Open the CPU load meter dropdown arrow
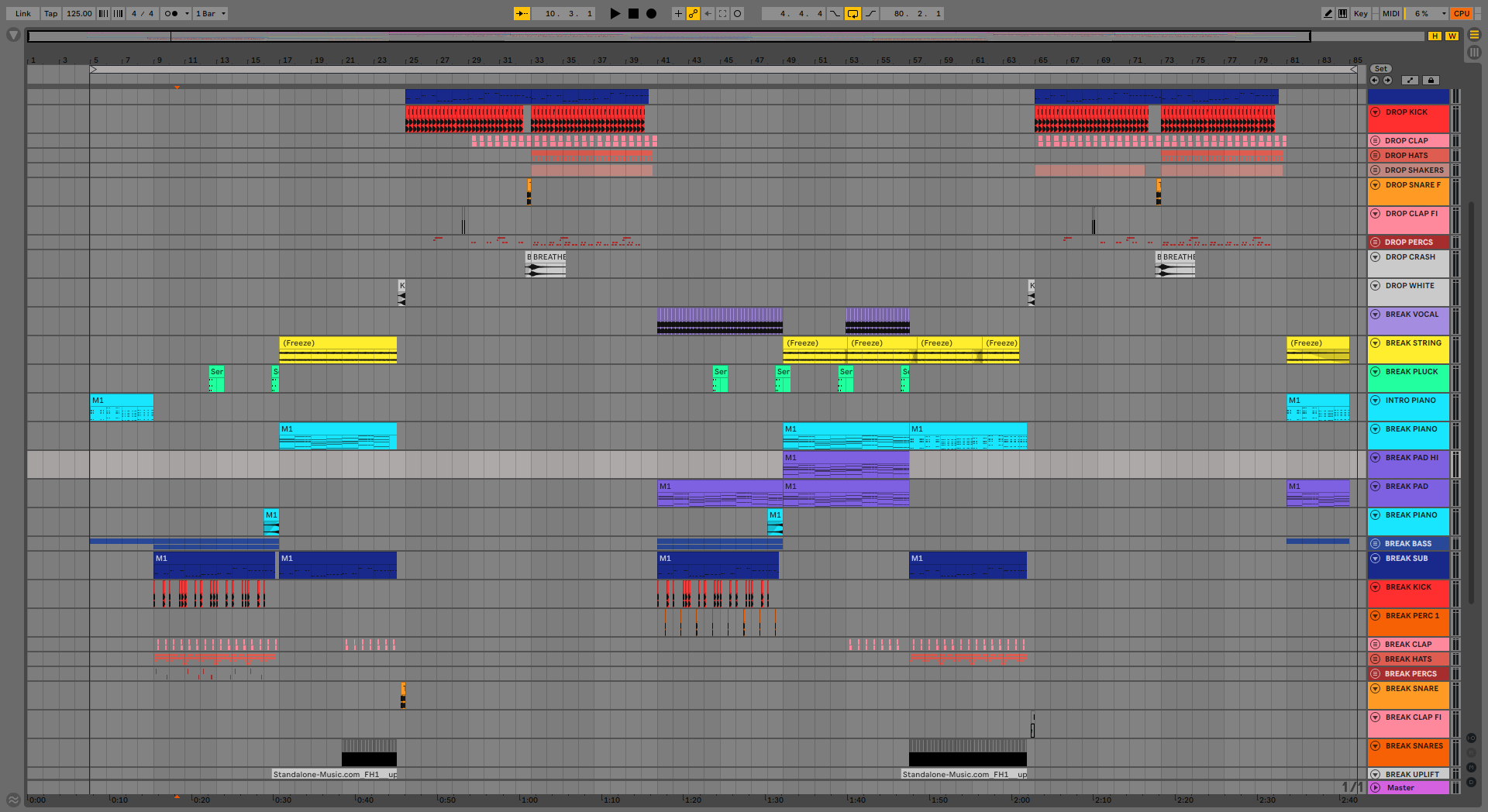The image size is (1488, 812). [x=1443, y=13]
